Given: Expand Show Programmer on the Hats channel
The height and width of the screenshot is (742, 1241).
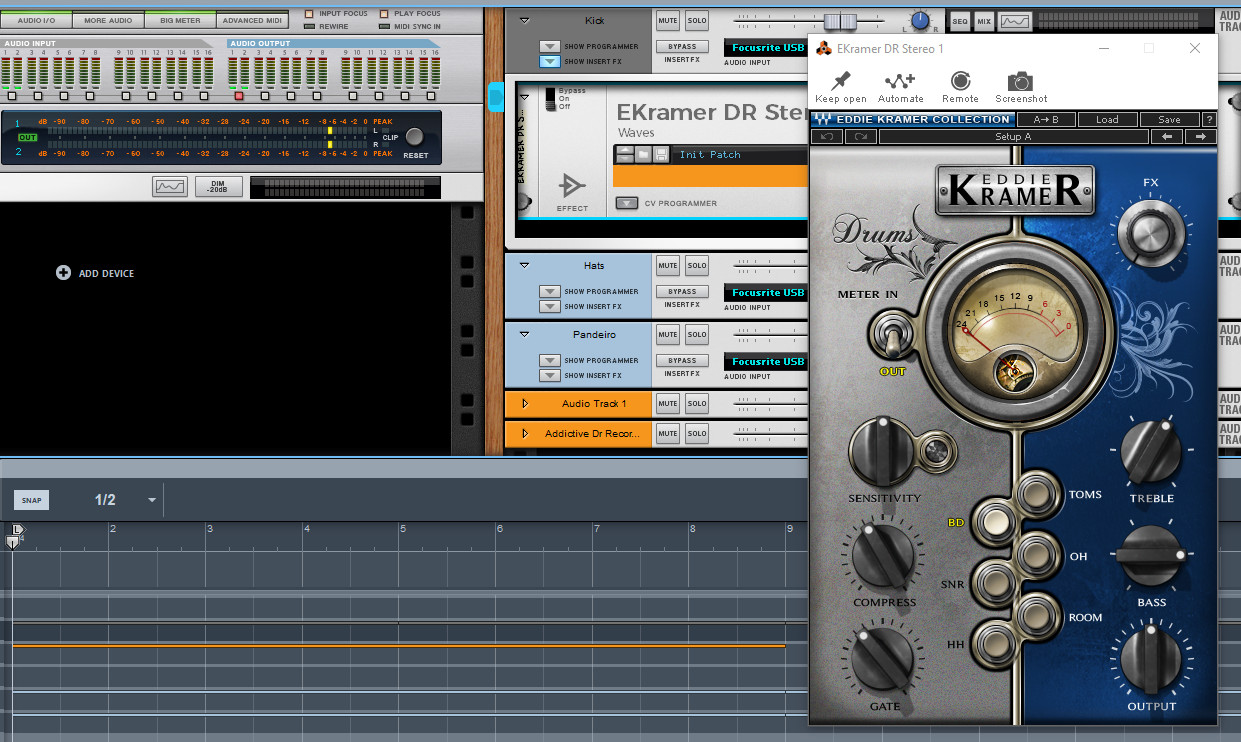Looking at the screenshot, I should 549,291.
